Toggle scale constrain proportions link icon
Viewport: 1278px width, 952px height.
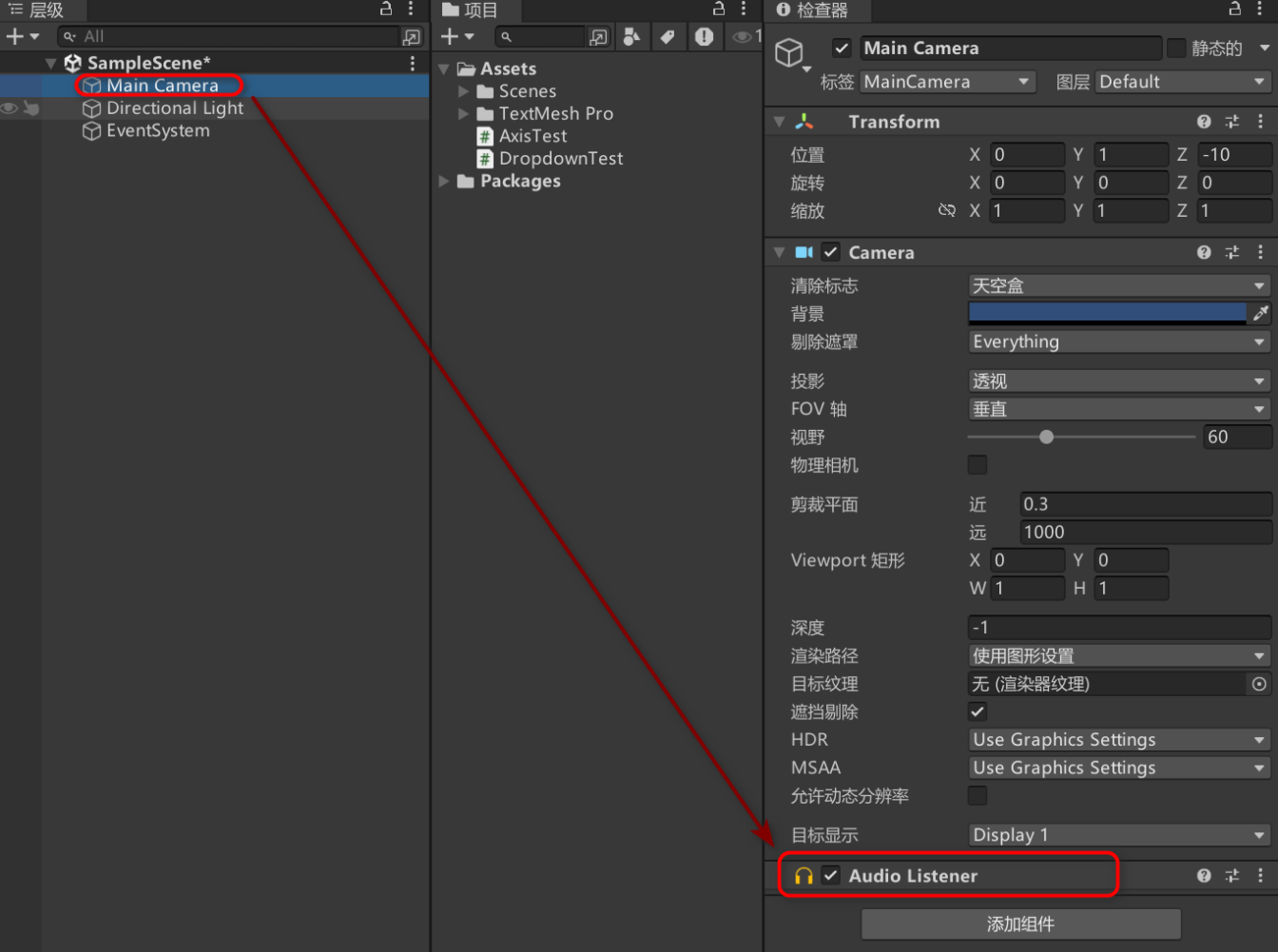tap(947, 210)
